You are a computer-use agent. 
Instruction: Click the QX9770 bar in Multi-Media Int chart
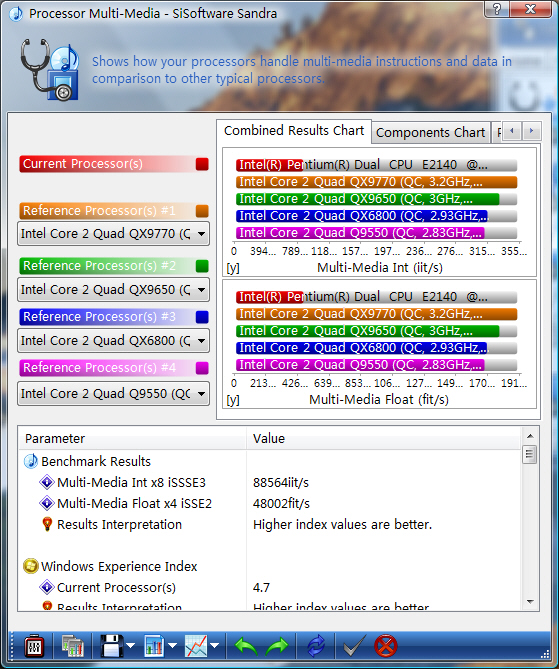[376, 182]
